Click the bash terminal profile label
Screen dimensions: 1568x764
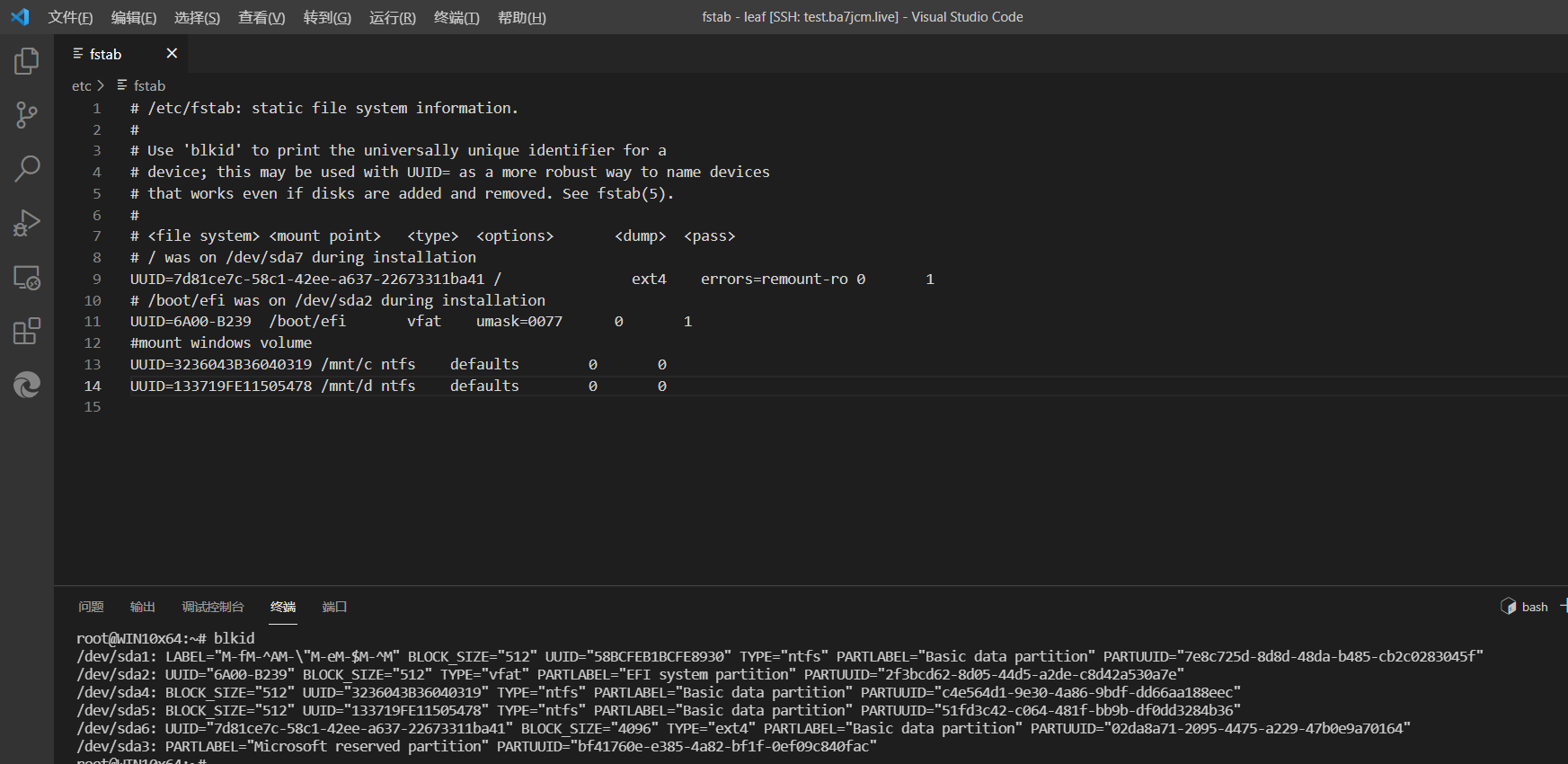pyautogui.click(x=1535, y=607)
